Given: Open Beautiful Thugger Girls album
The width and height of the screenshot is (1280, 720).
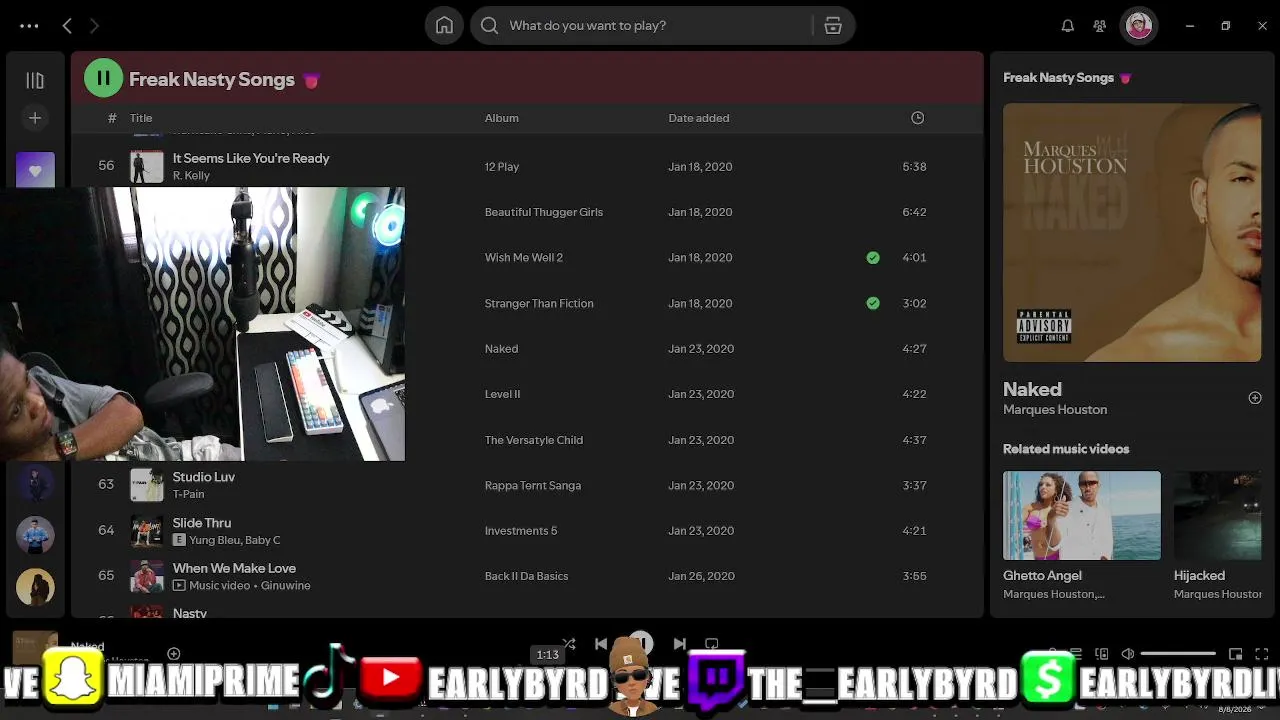Looking at the screenshot, I should point(543,212).
